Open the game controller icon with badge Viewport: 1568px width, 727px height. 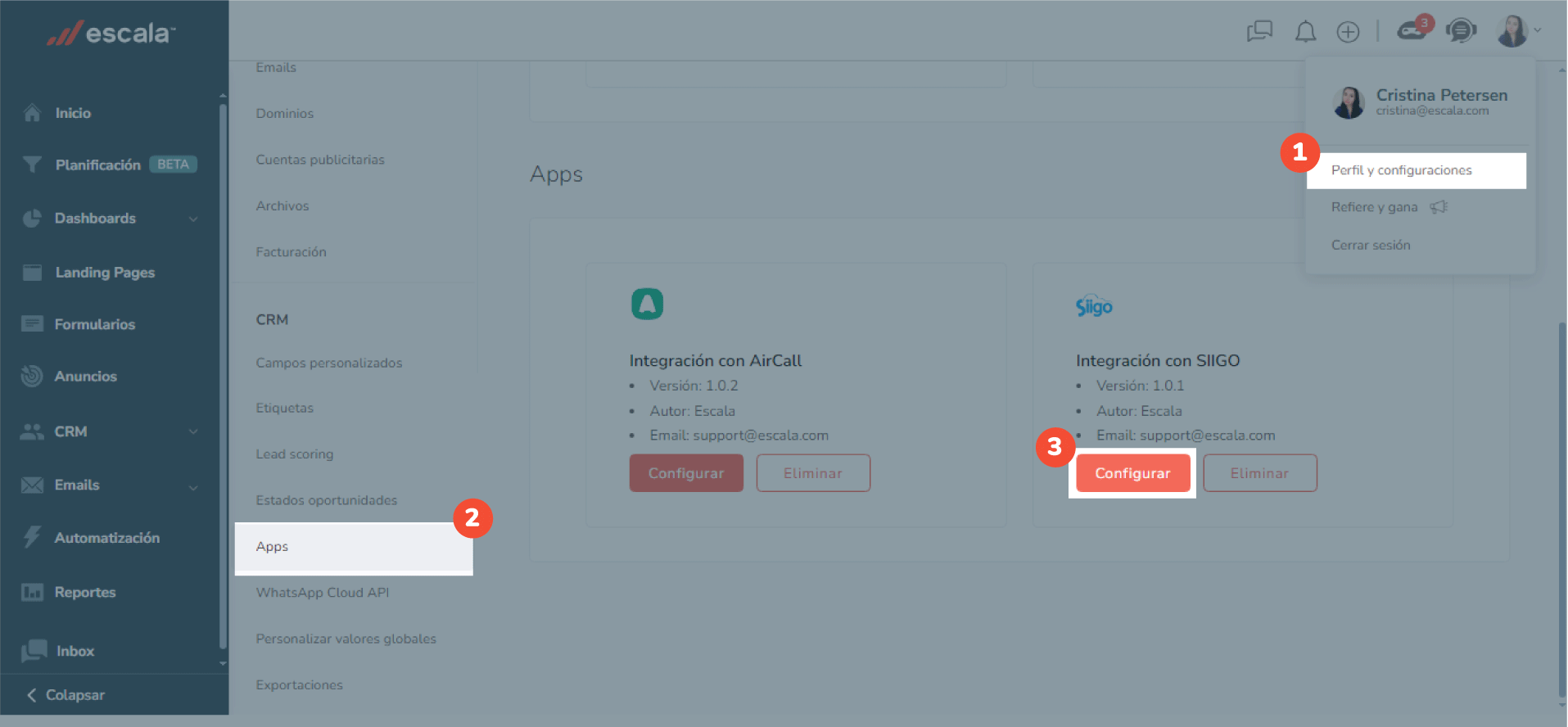pyautogui.click(x=1414, y=29)
